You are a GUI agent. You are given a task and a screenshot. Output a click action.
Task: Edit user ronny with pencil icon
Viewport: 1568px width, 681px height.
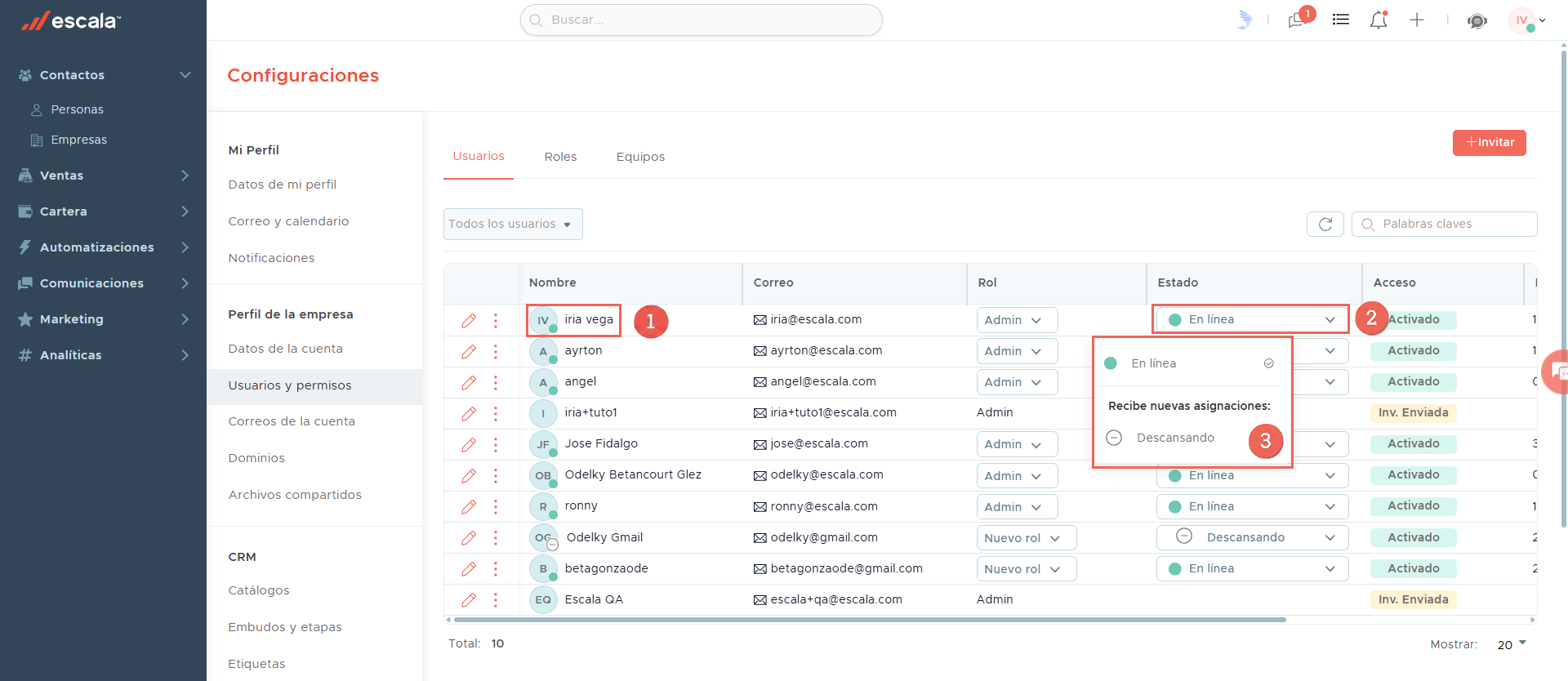[469, 506]
